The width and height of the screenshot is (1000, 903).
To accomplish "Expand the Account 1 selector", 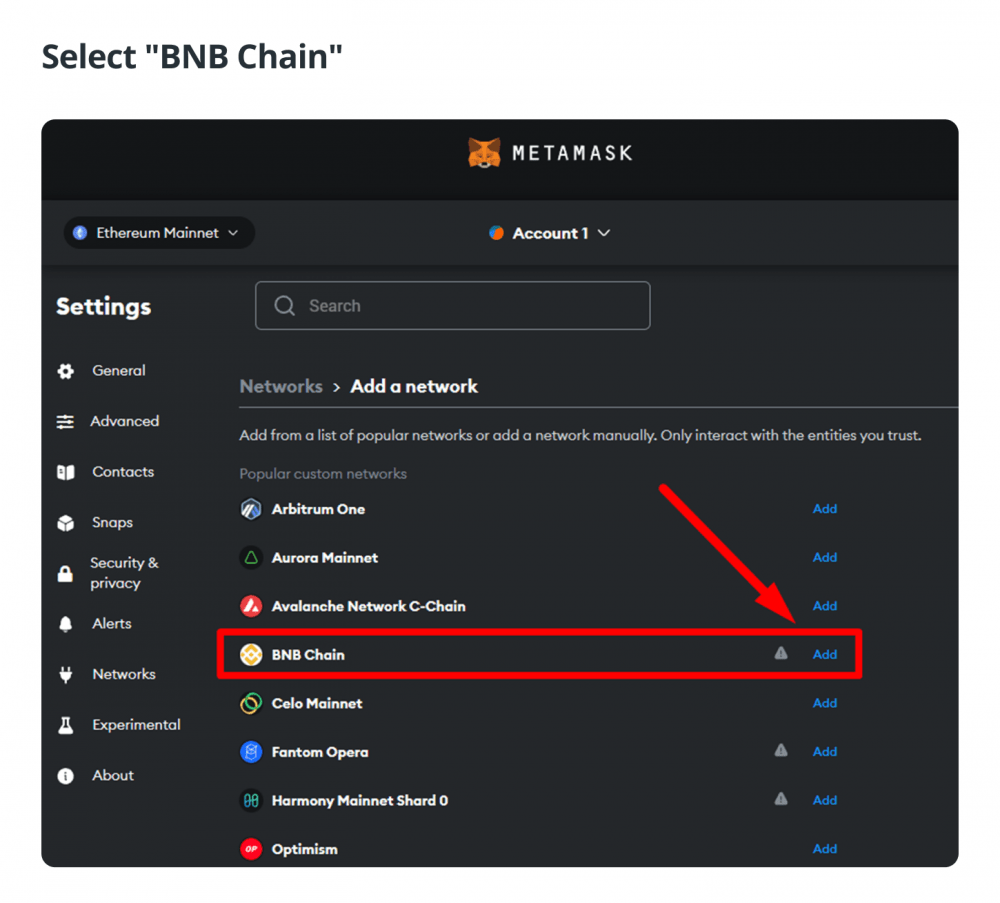I will pos(550,233).
